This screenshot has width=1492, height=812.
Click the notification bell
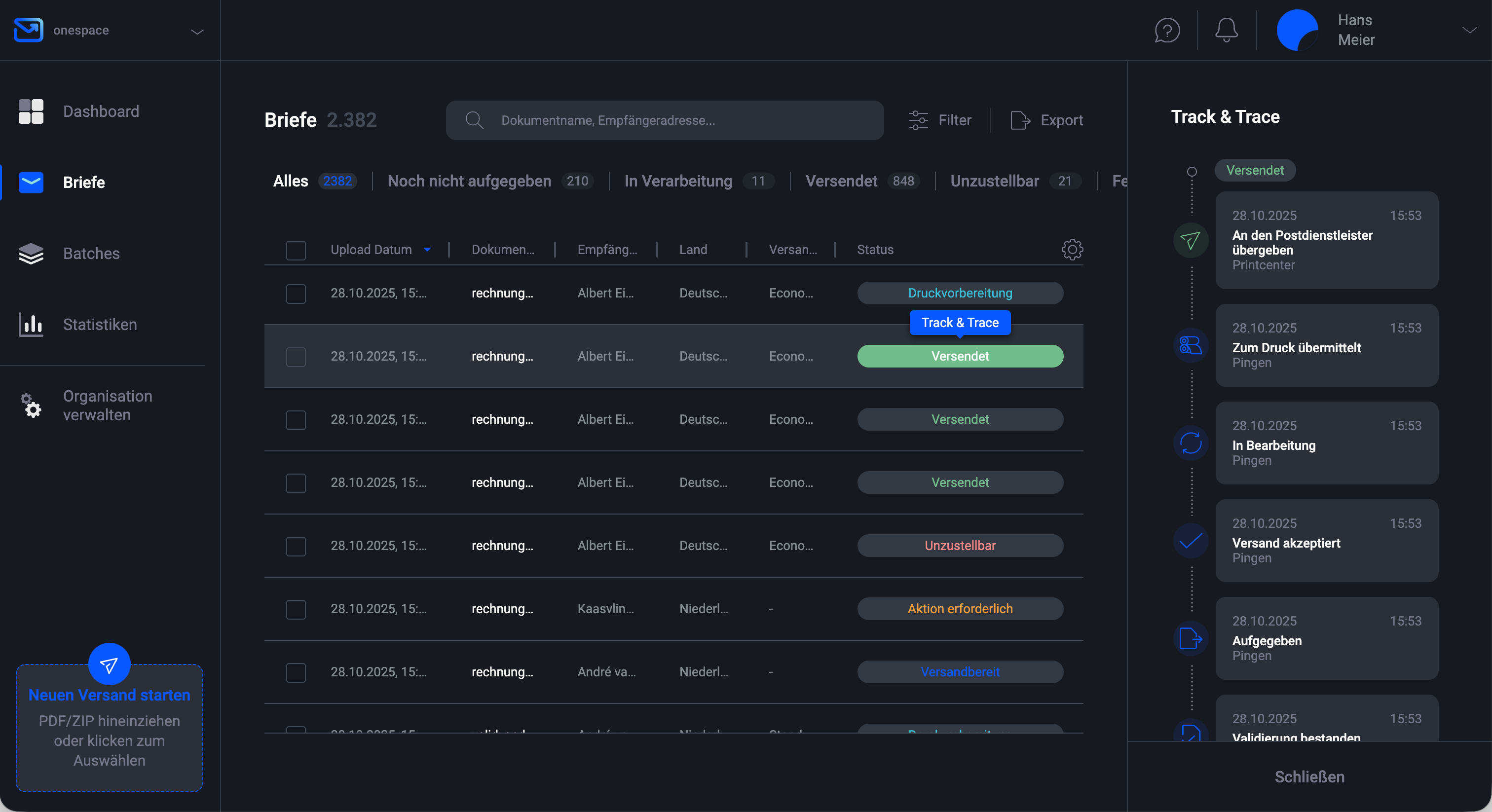point(1226,30)
